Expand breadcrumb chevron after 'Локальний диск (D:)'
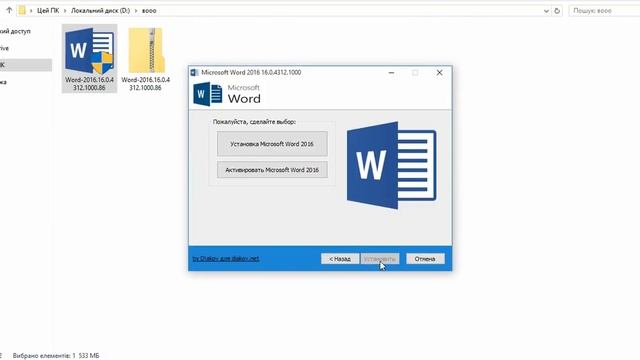This screenshot has height=360, width=640. [136, 11]
